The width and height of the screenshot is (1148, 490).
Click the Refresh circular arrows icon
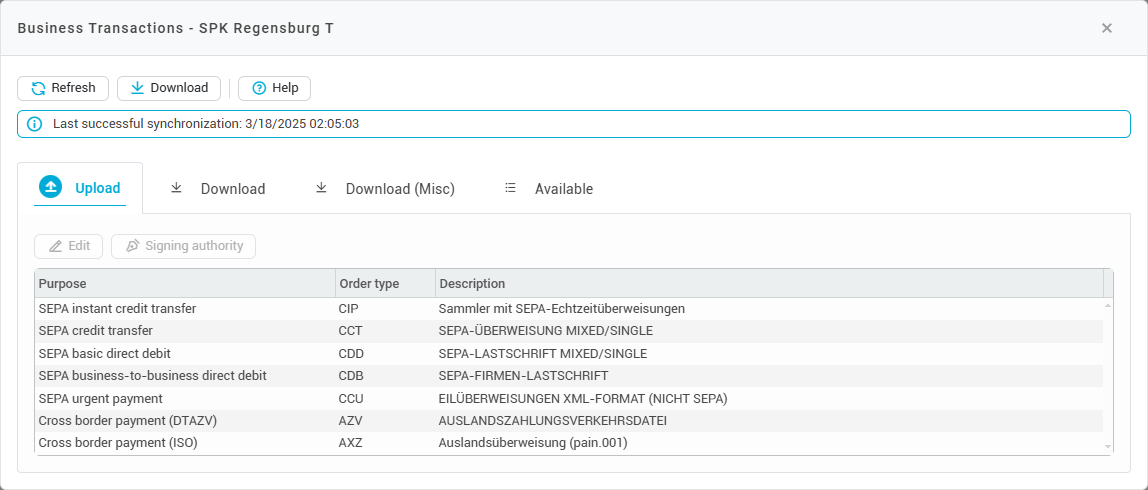click(x=38, y=88)
